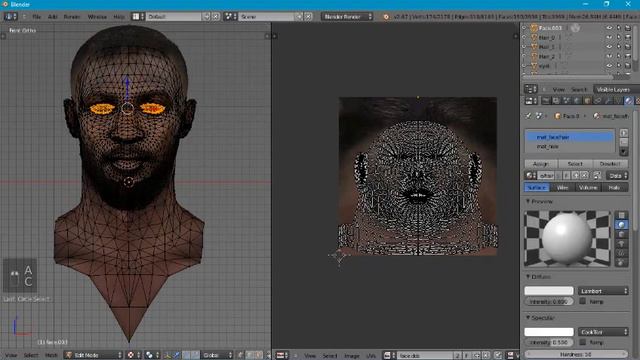Open the UV editor type selector icon

point(282,356)
